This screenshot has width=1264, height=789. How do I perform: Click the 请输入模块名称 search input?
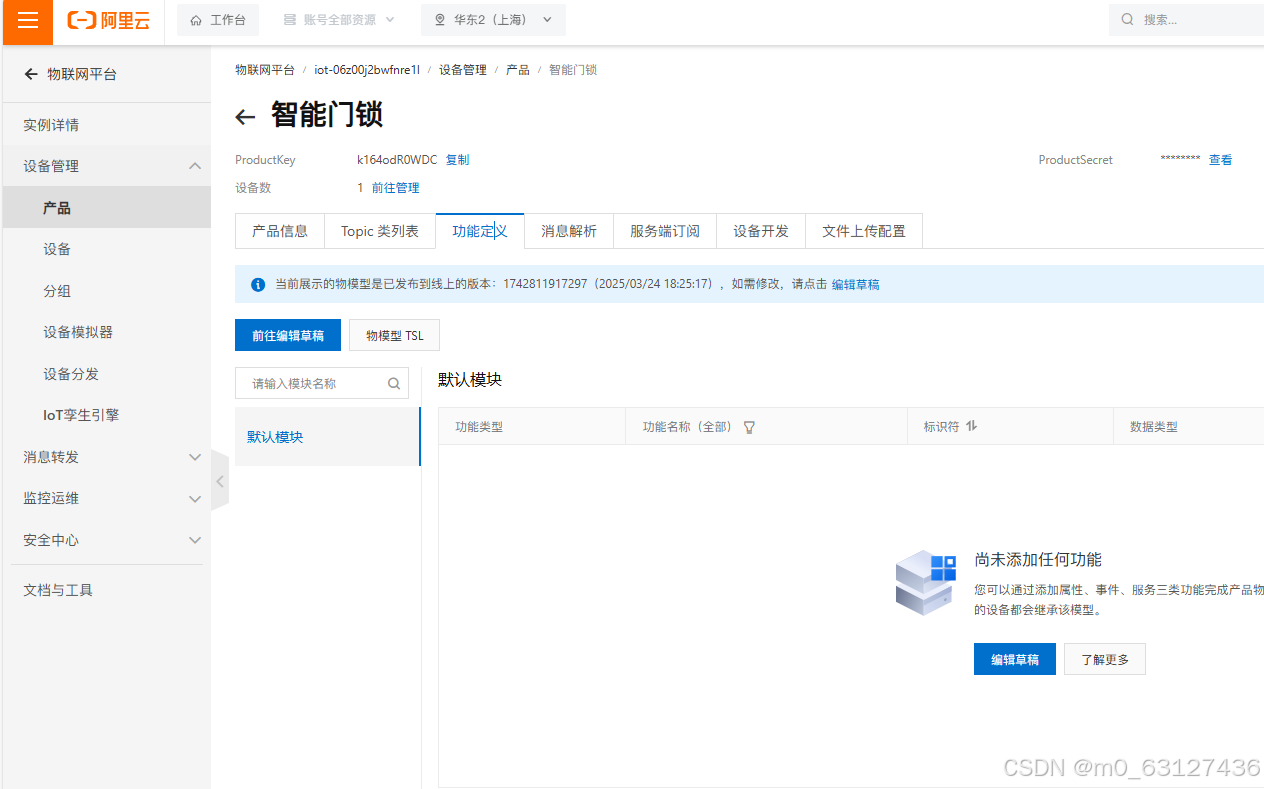tap(310, 383)
